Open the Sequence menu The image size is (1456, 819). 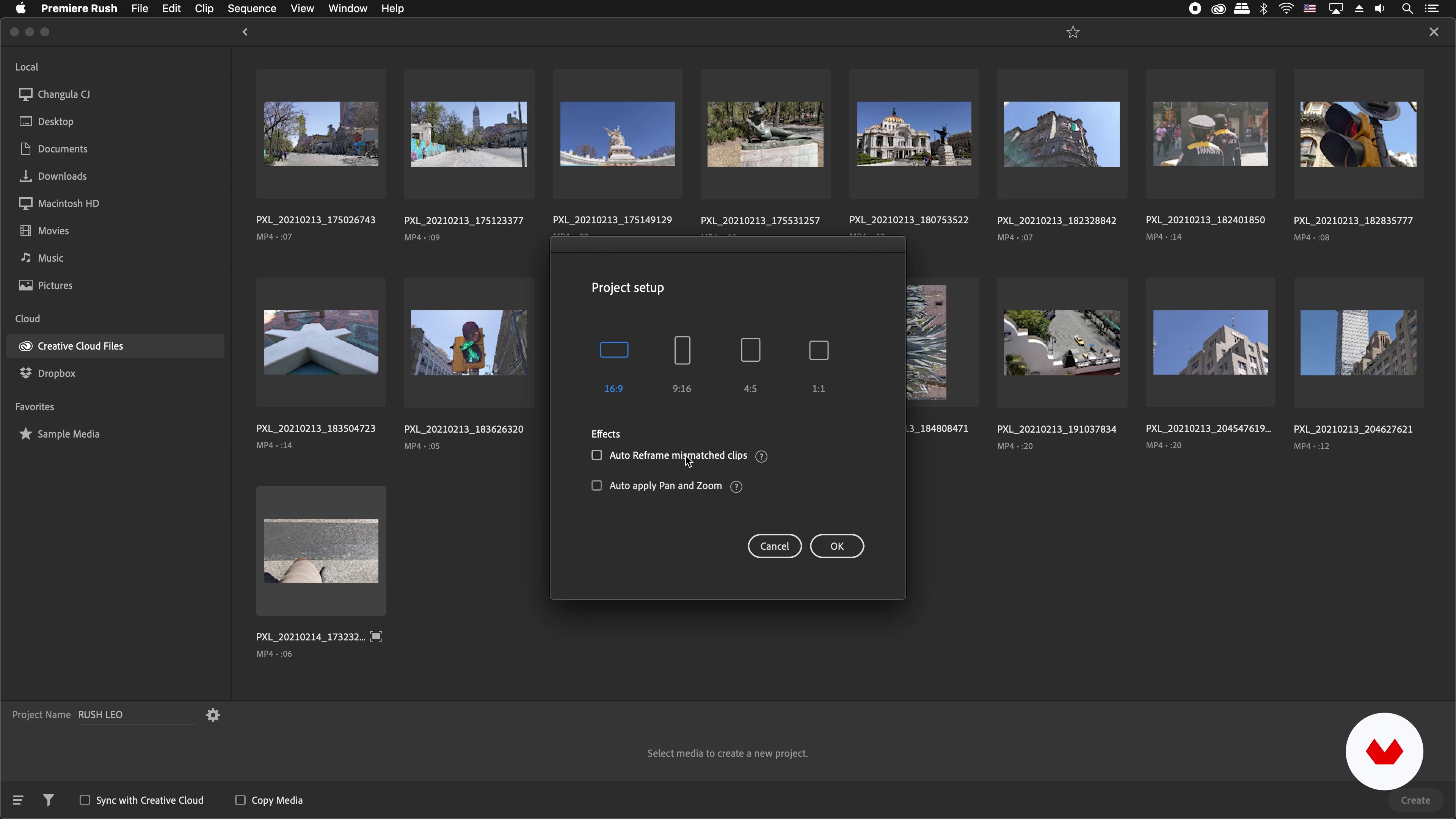[x=251, y=8]
